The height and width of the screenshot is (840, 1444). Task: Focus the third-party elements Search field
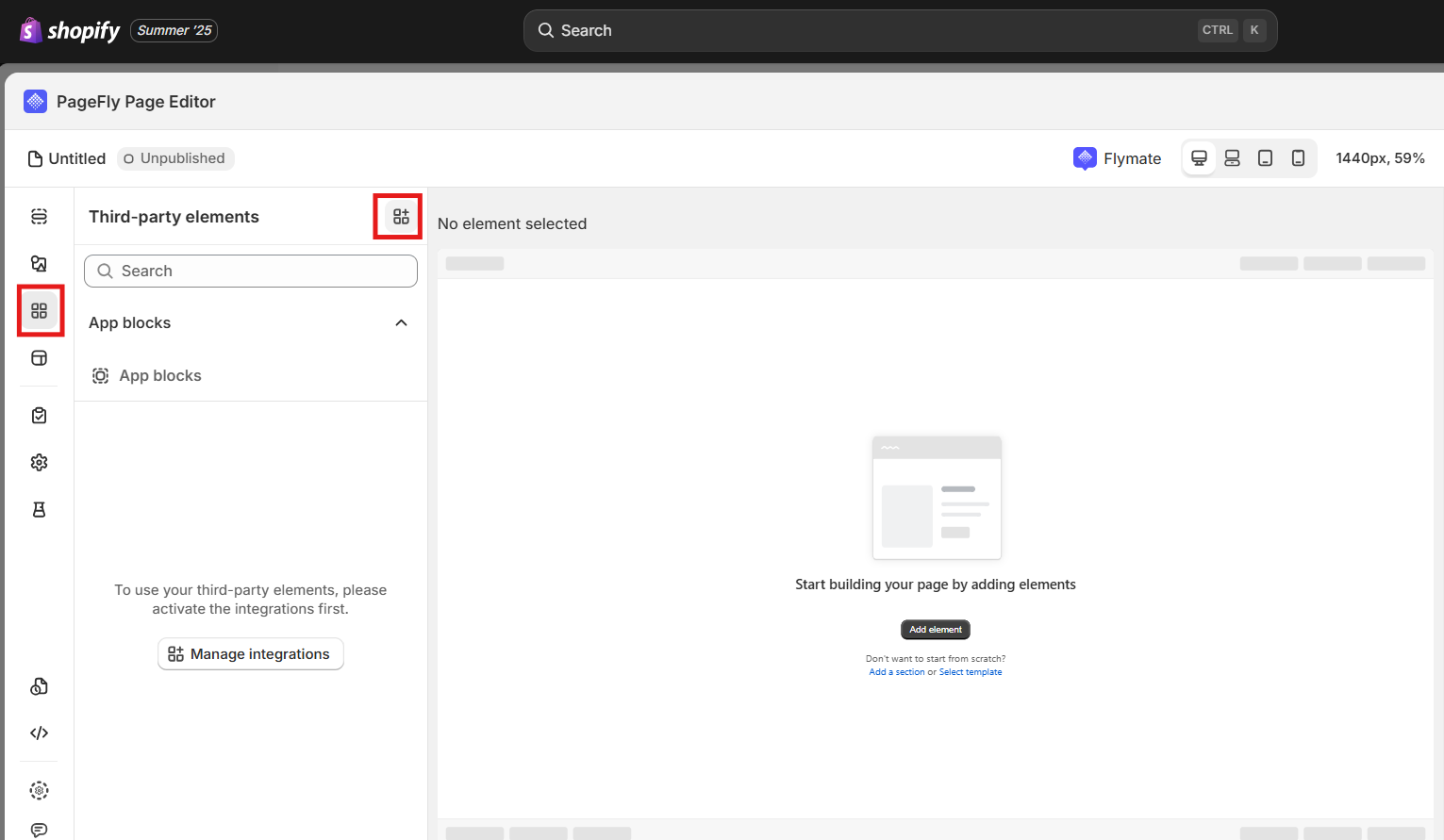251,272
